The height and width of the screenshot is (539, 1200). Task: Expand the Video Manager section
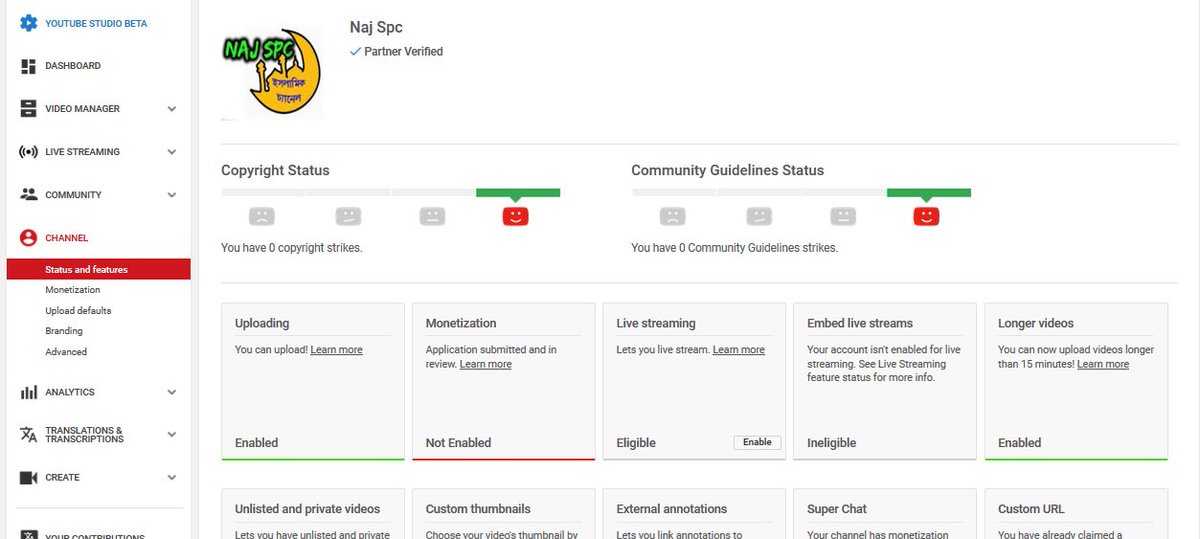(172, 109)
